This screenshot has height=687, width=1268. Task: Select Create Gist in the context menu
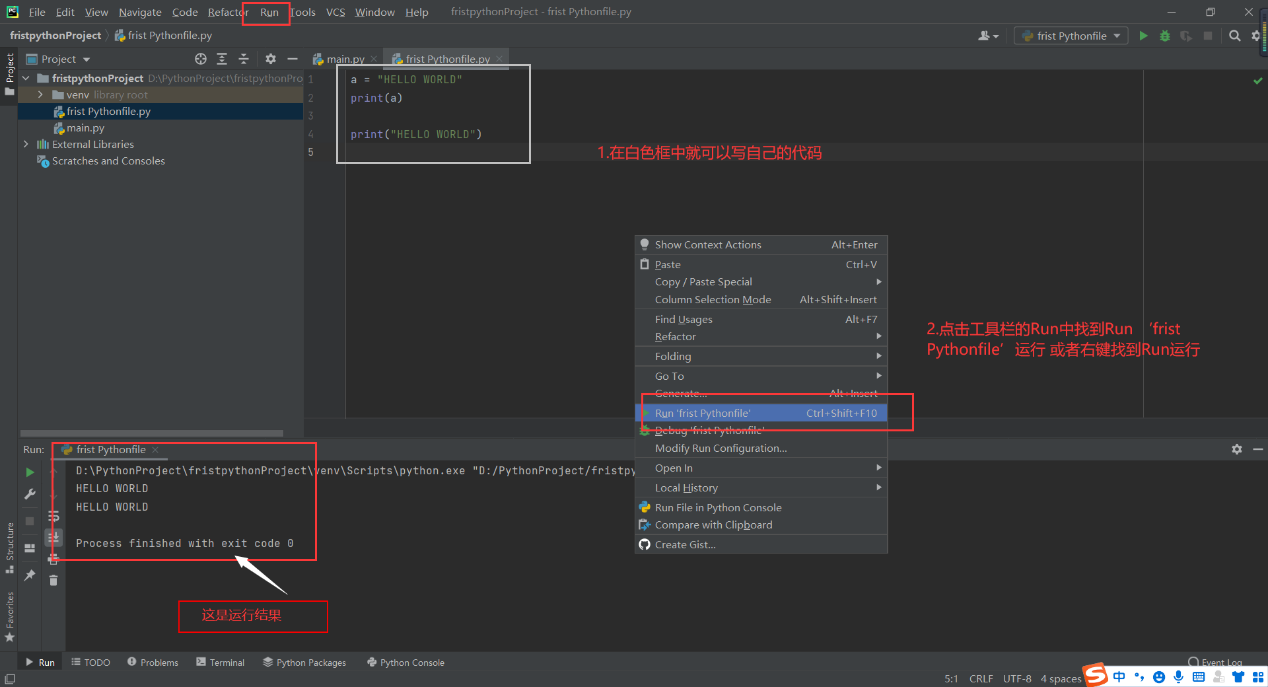click(x=761, y=545)
